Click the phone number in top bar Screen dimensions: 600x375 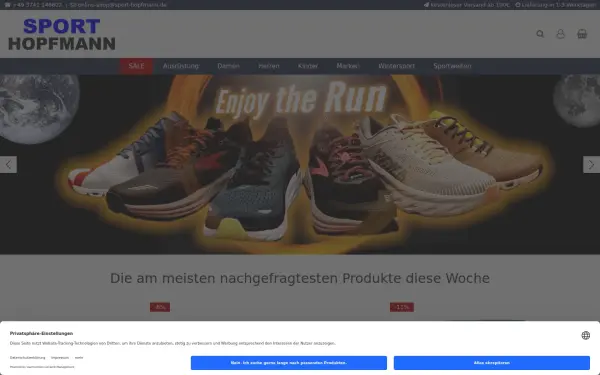click(x=38, y=5)
